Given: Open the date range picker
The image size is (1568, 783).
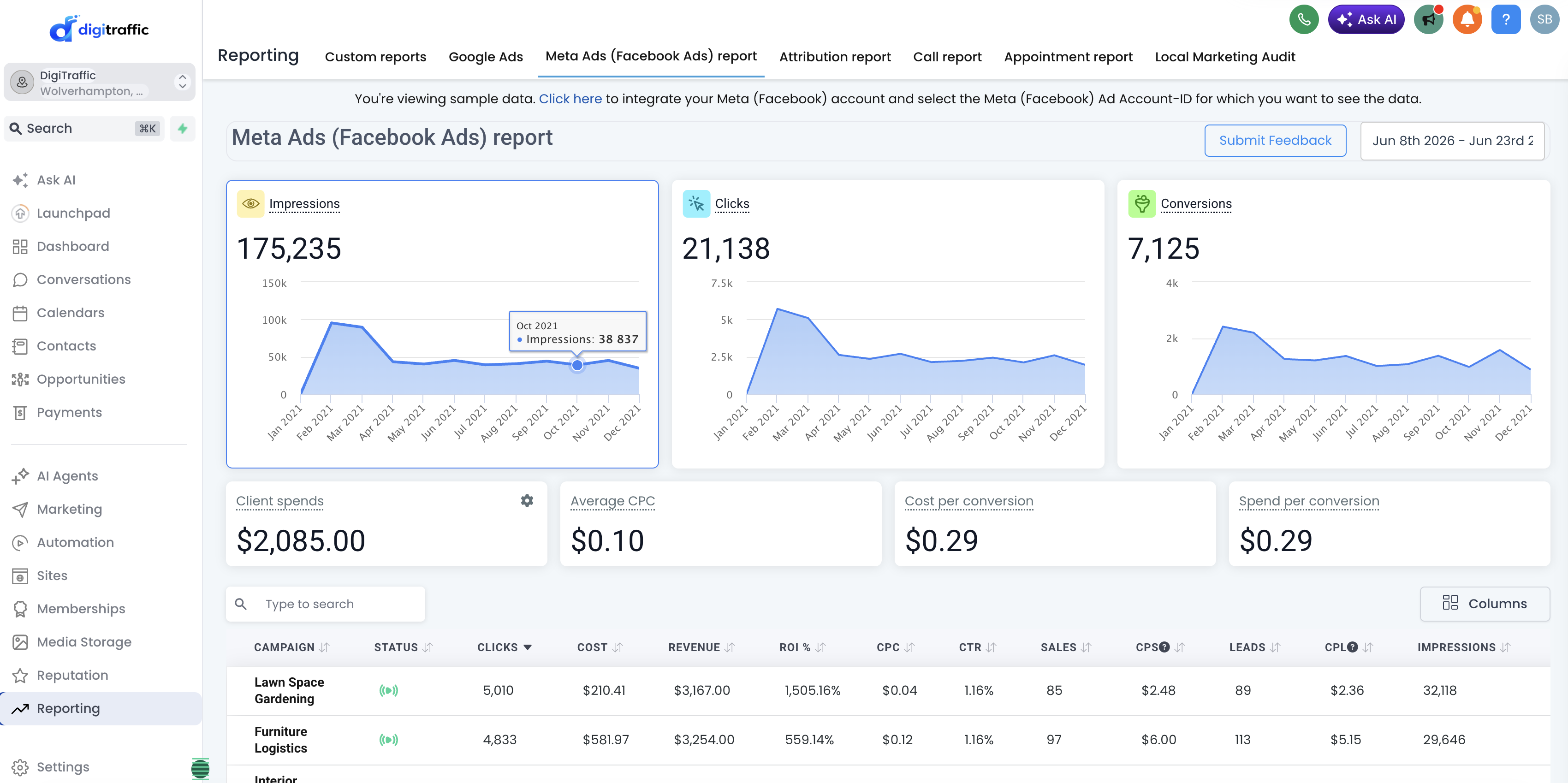Looking at the screenshot, I should pos(1452,141).
